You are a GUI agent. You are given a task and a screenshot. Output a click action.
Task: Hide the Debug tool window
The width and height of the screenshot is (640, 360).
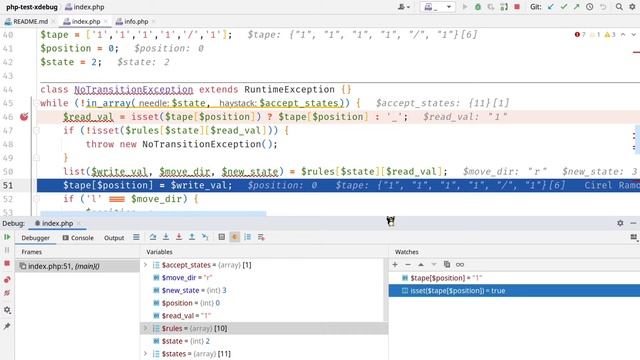(x=633, y=223)
